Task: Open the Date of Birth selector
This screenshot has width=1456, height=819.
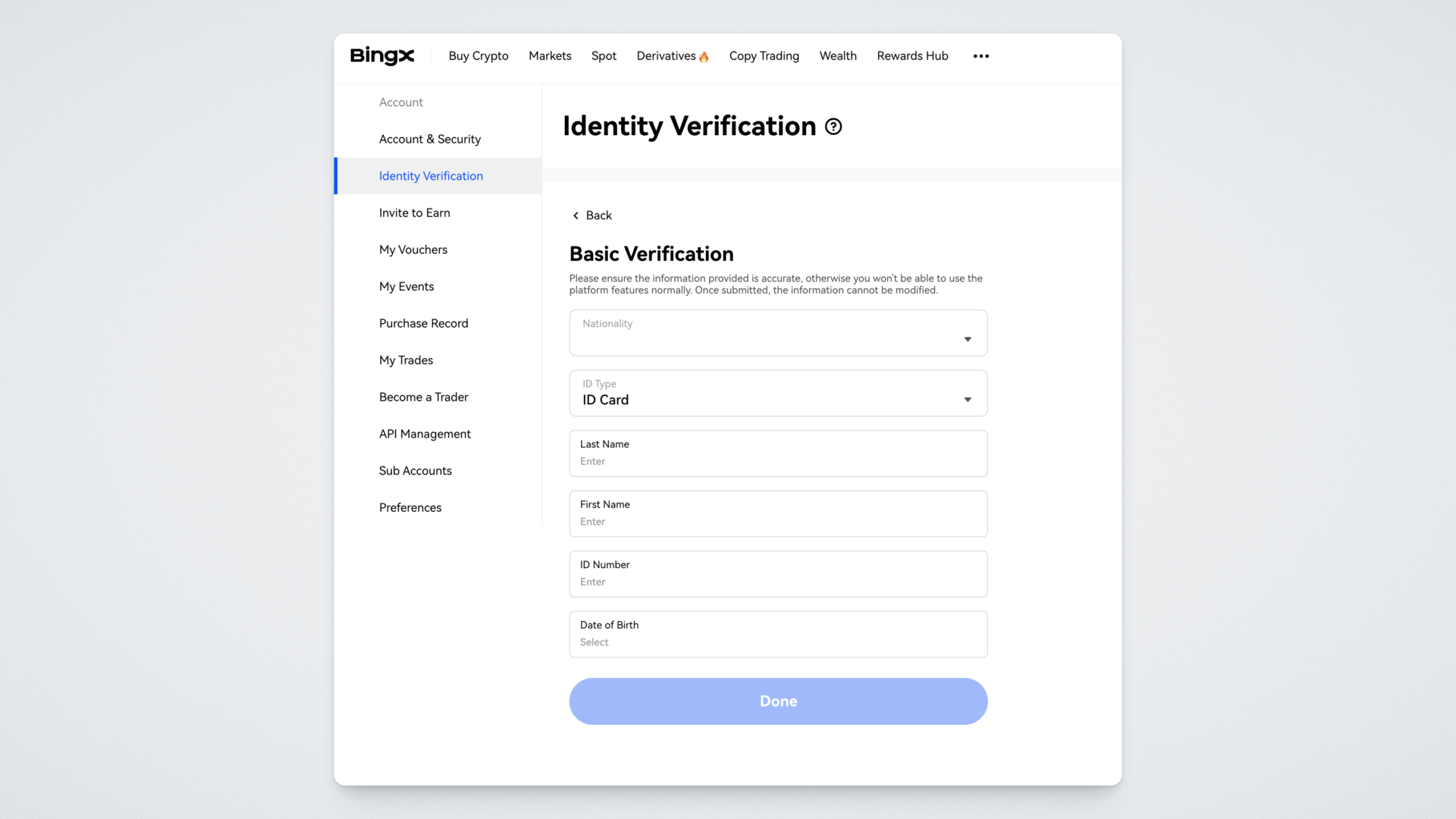Action: pyautogui.click(x=778, y=635)
